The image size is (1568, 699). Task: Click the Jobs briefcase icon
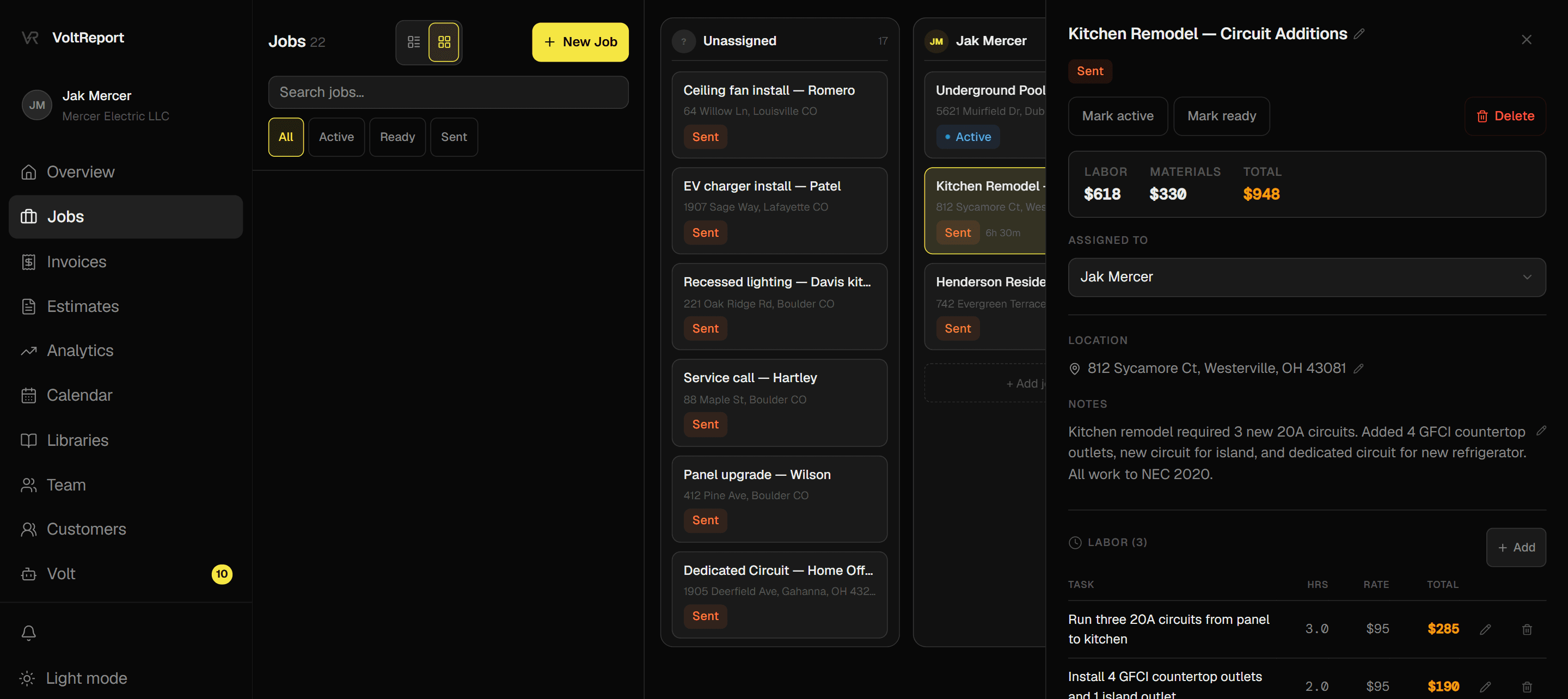29,217
